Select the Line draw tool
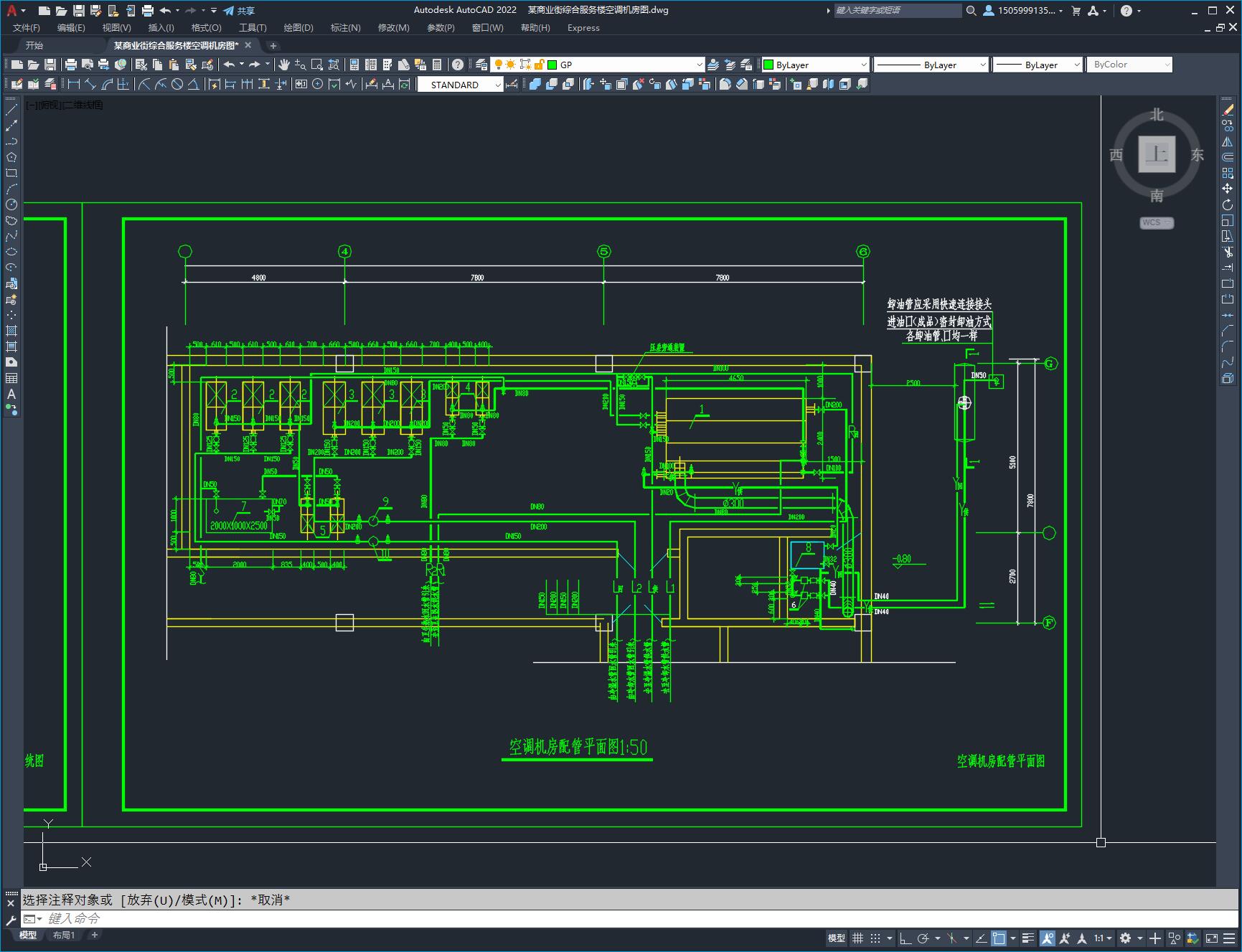 11,110
